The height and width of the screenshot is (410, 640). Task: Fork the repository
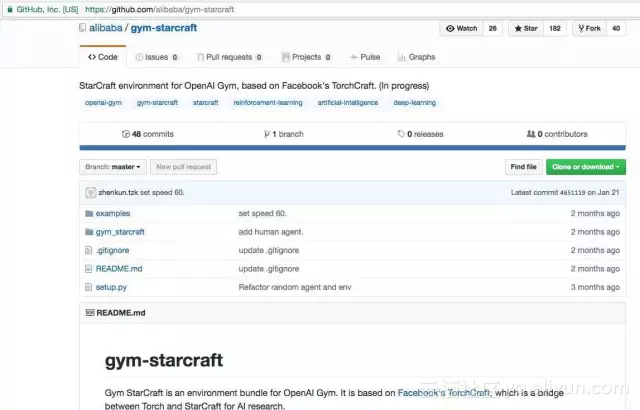pos(589,29)
